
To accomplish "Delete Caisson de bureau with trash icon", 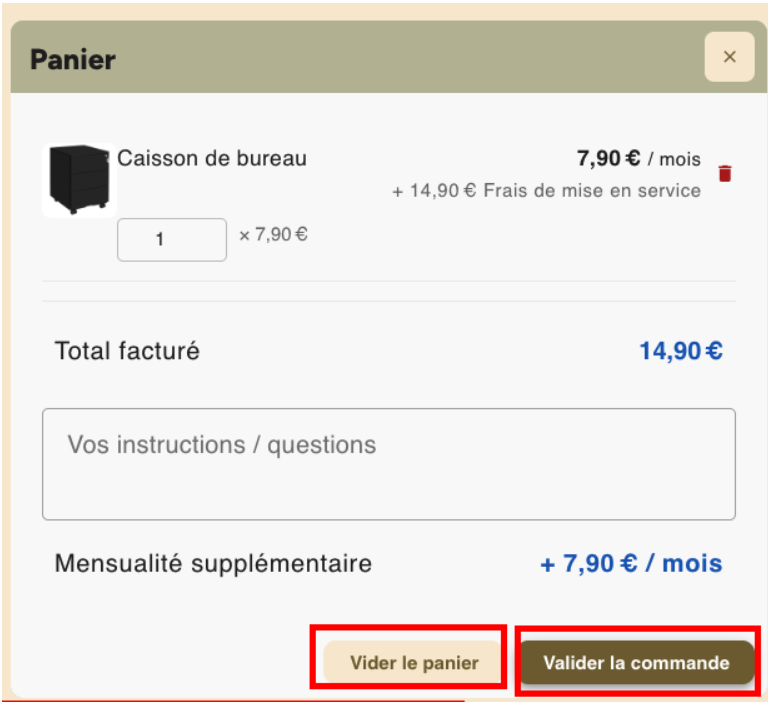I will pos(725,174).
